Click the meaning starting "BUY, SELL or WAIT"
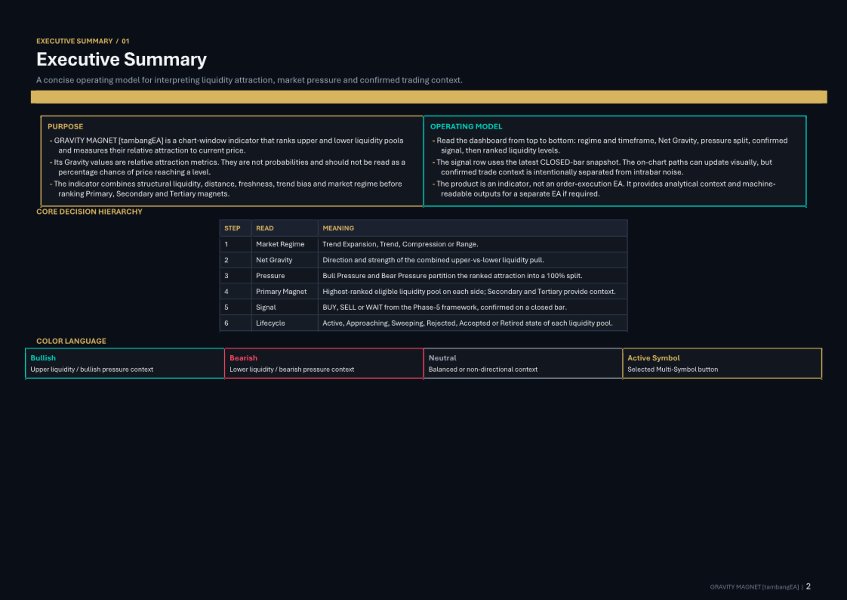Screen dimensions: 847x600 [x=445, y=307]
